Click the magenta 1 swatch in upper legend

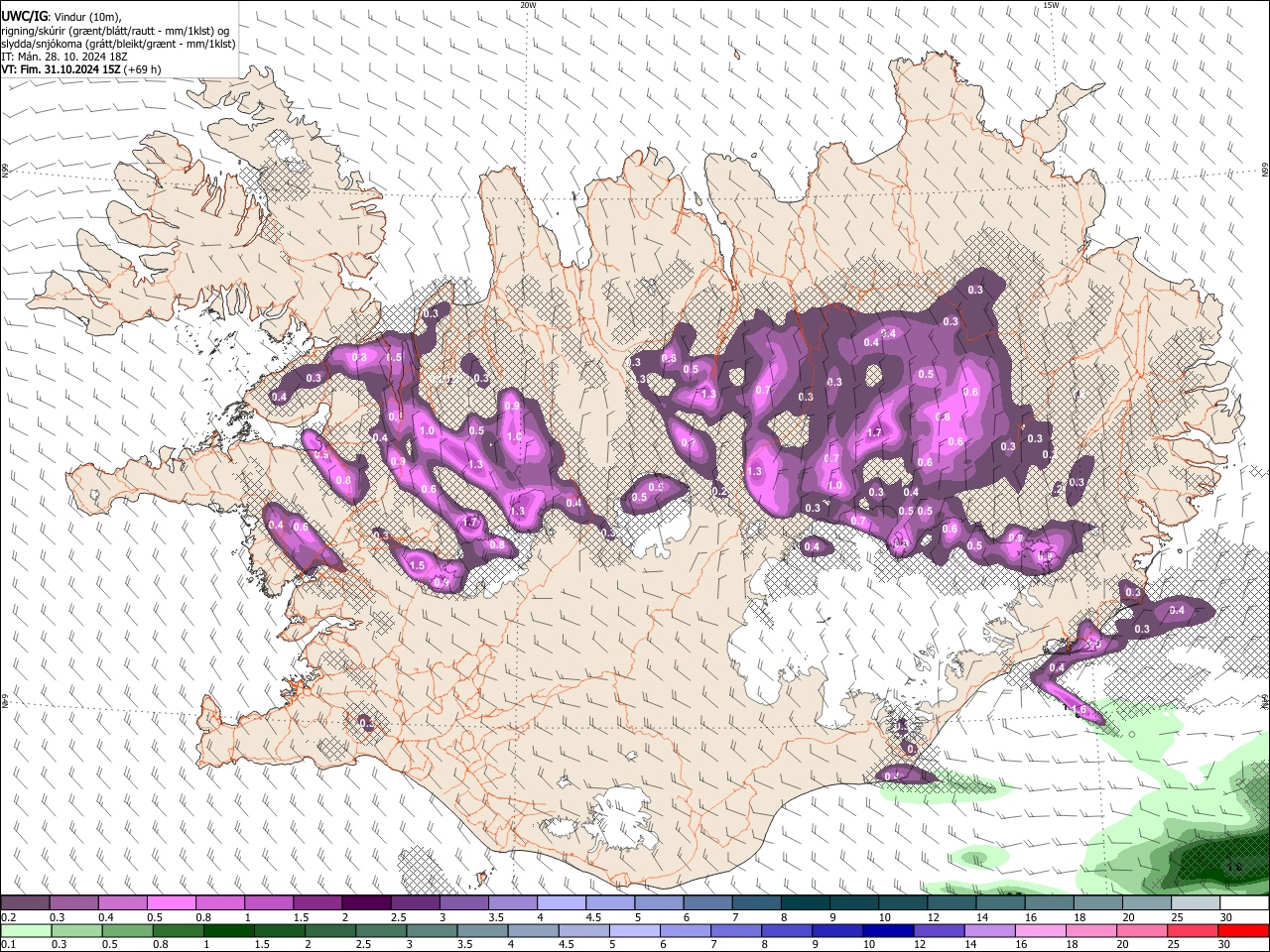pos(269,903)
